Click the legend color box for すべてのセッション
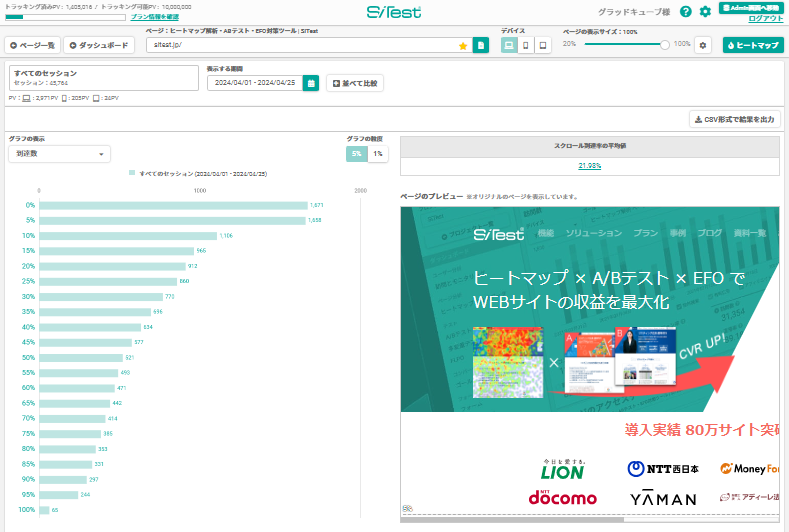 (132, 173)
